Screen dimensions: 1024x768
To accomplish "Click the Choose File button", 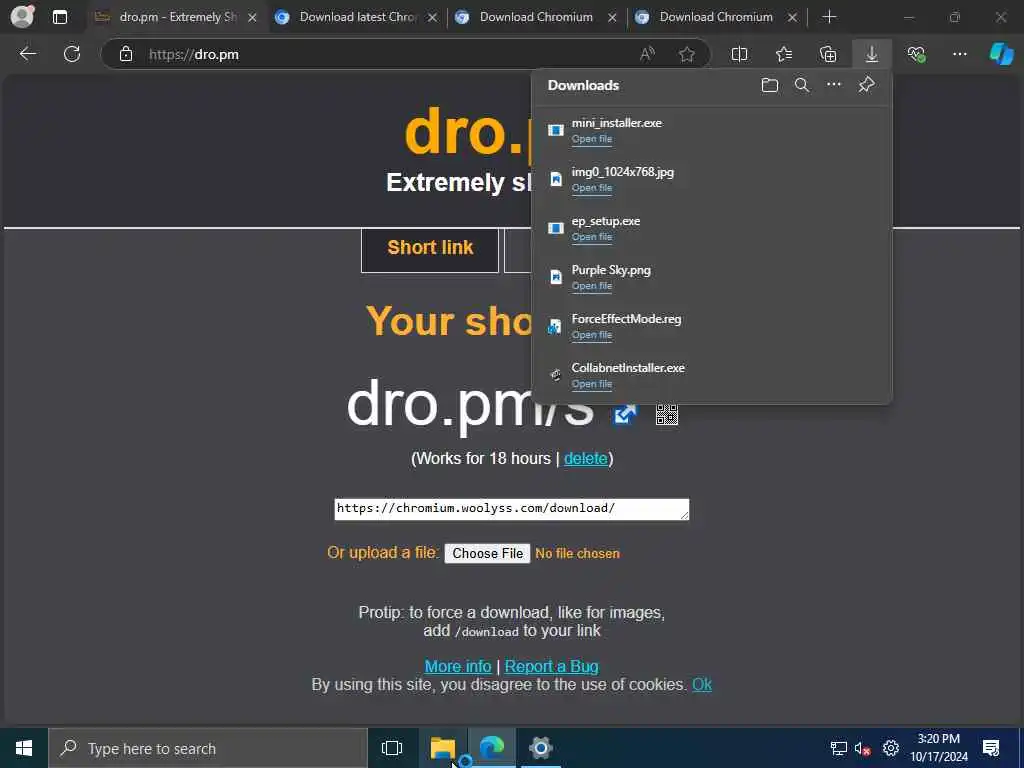I will [487, 553].
